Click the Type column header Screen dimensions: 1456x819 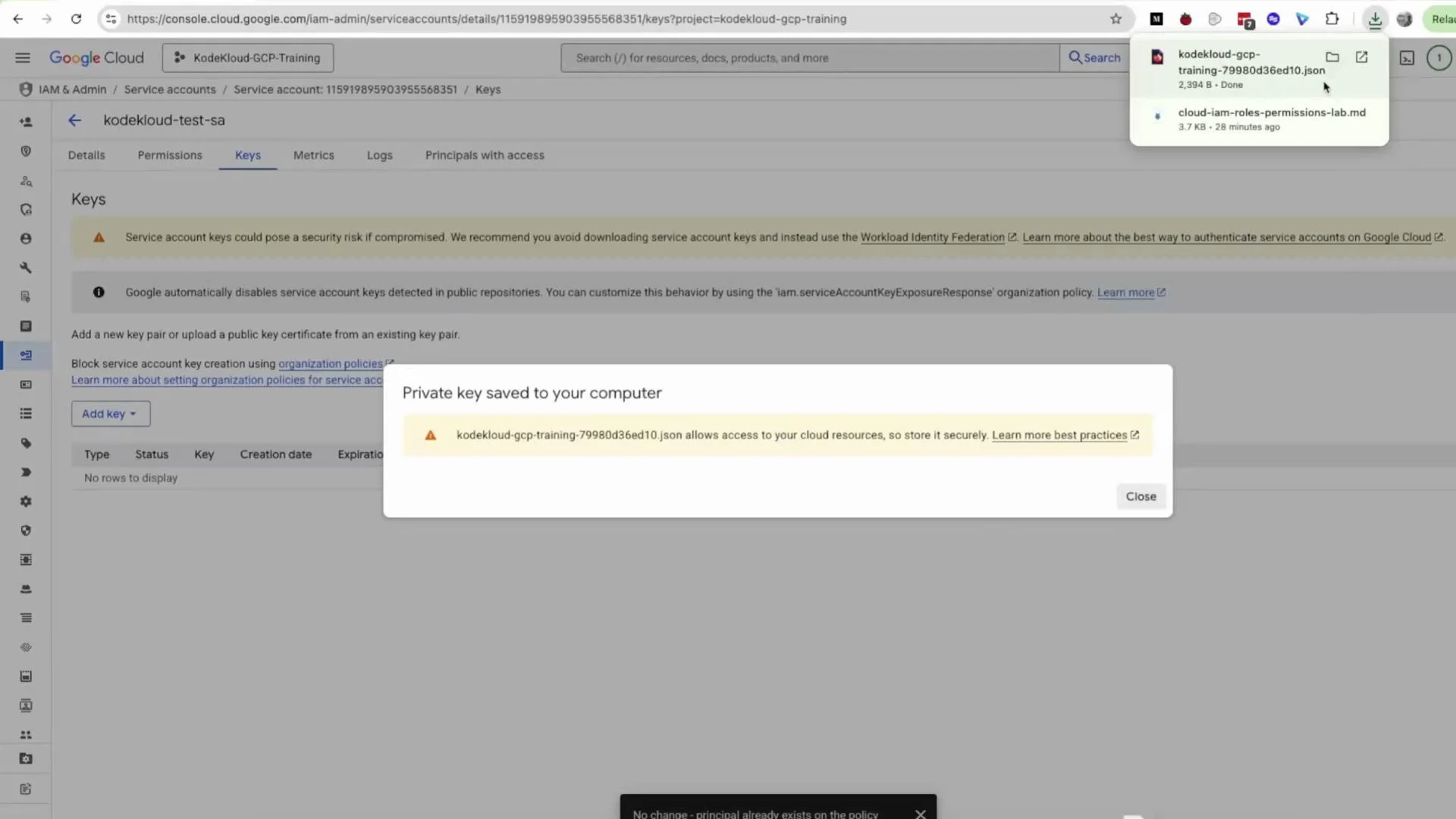(x=97, y=454)
